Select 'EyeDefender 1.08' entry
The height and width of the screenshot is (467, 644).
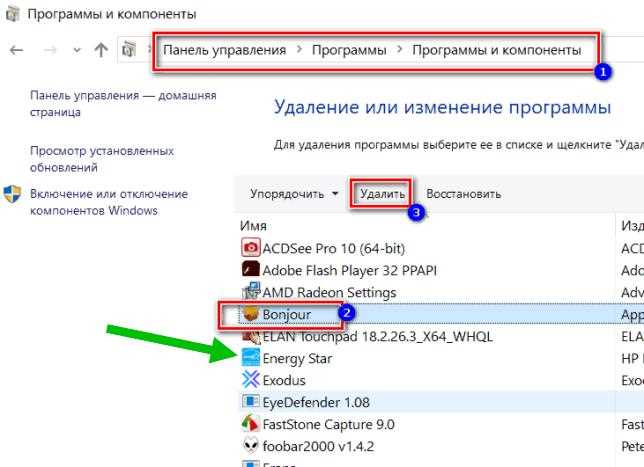[316, 403]
